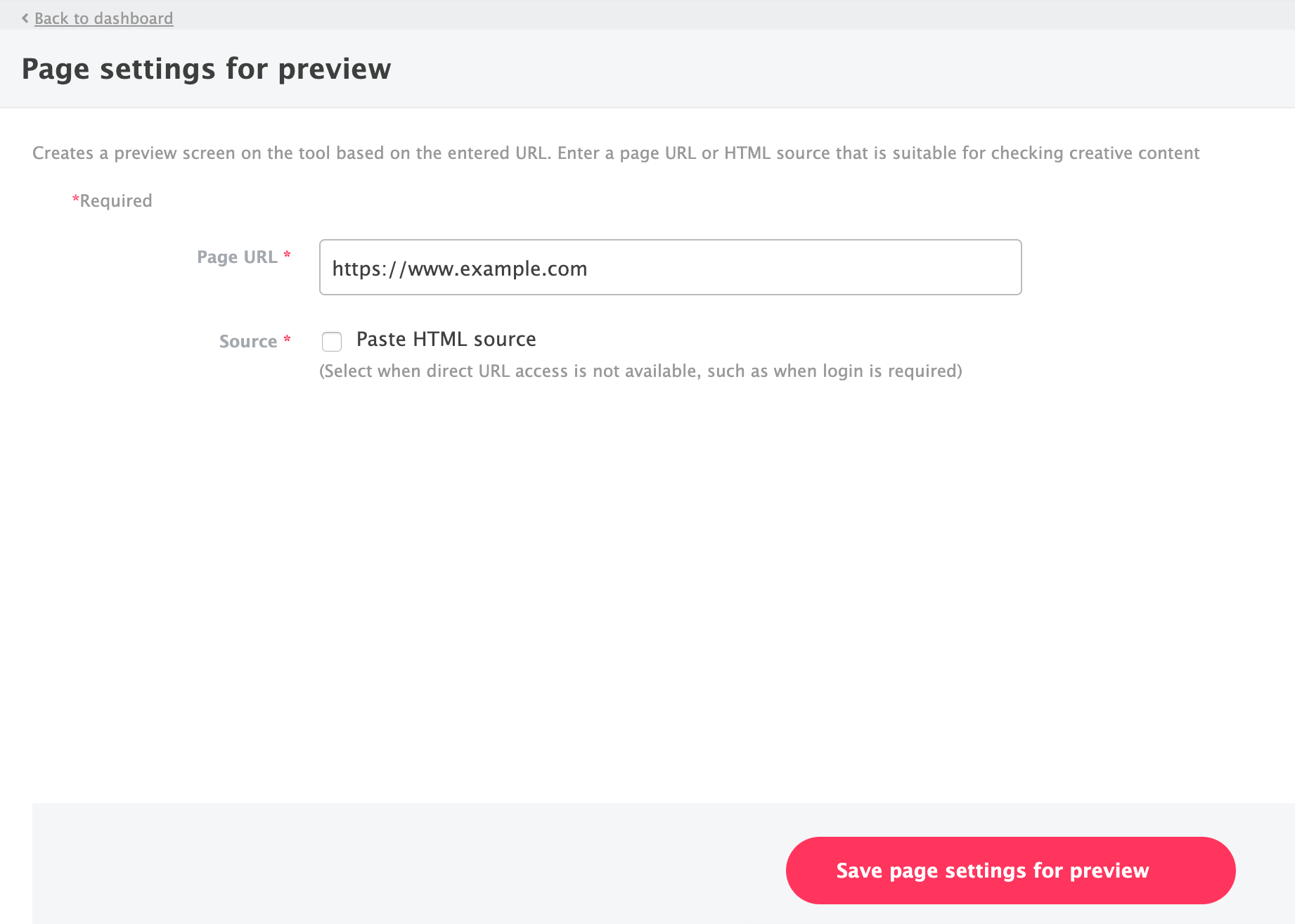
Task: Click the Source field label
Action: tap(248, 342)
